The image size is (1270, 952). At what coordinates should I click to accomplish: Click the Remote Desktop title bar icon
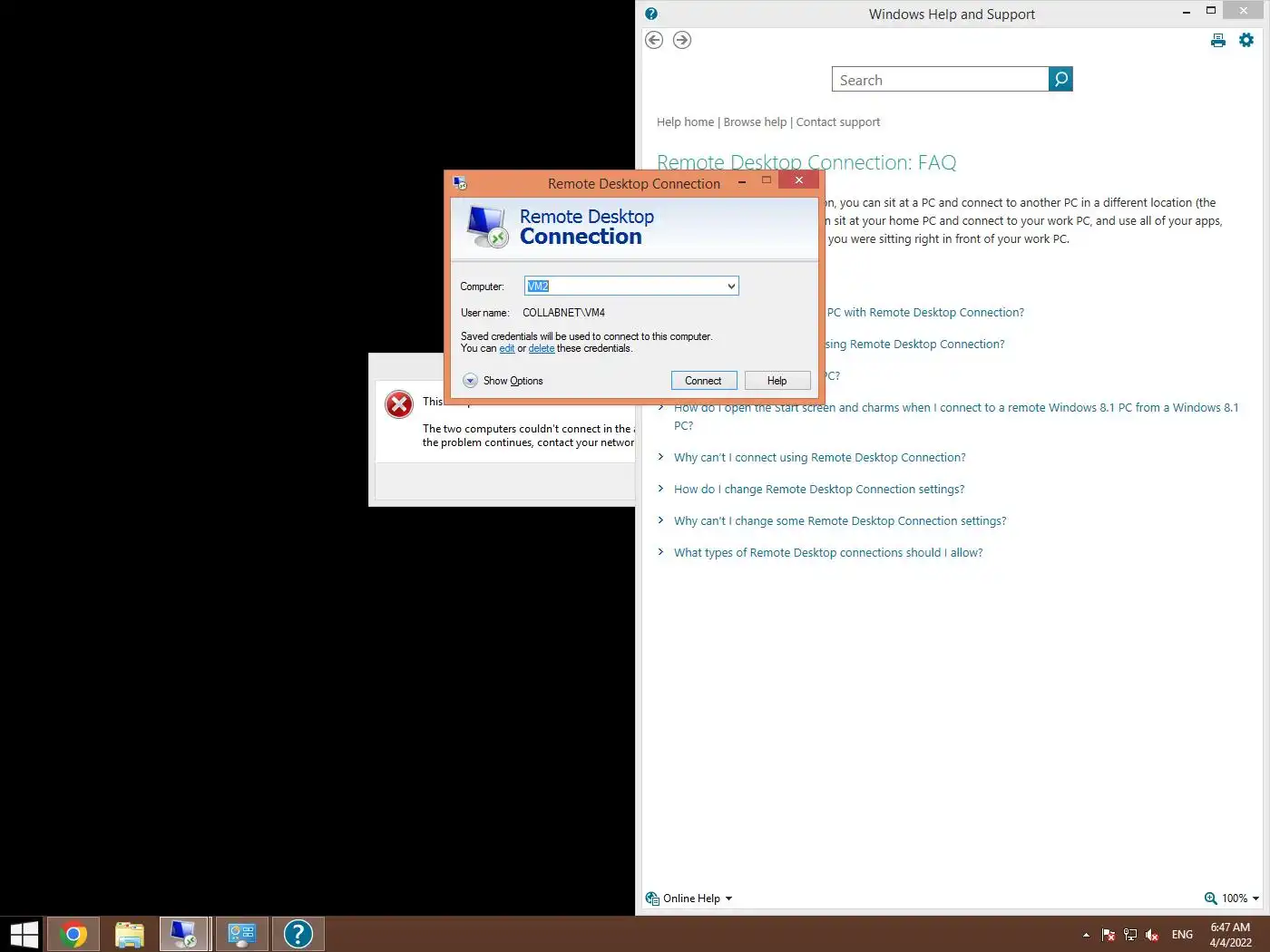coord(460,182)
